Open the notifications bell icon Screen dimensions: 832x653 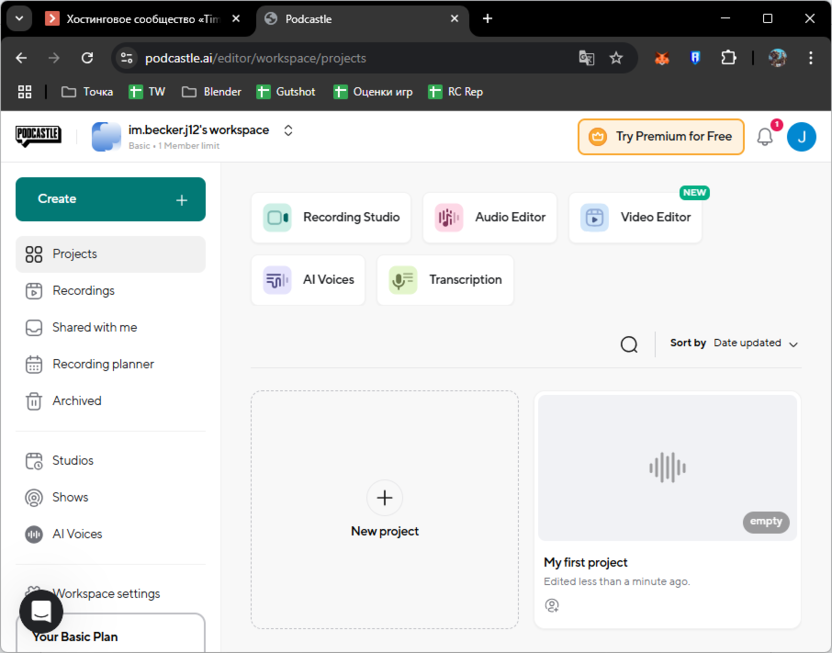point(765,137)
